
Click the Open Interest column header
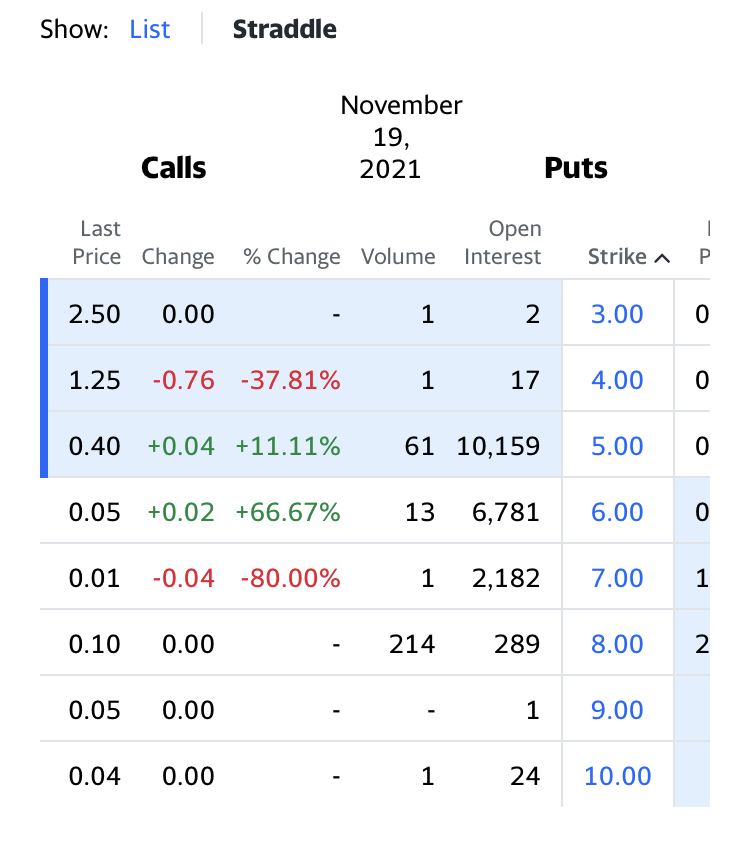coord(503,243)
